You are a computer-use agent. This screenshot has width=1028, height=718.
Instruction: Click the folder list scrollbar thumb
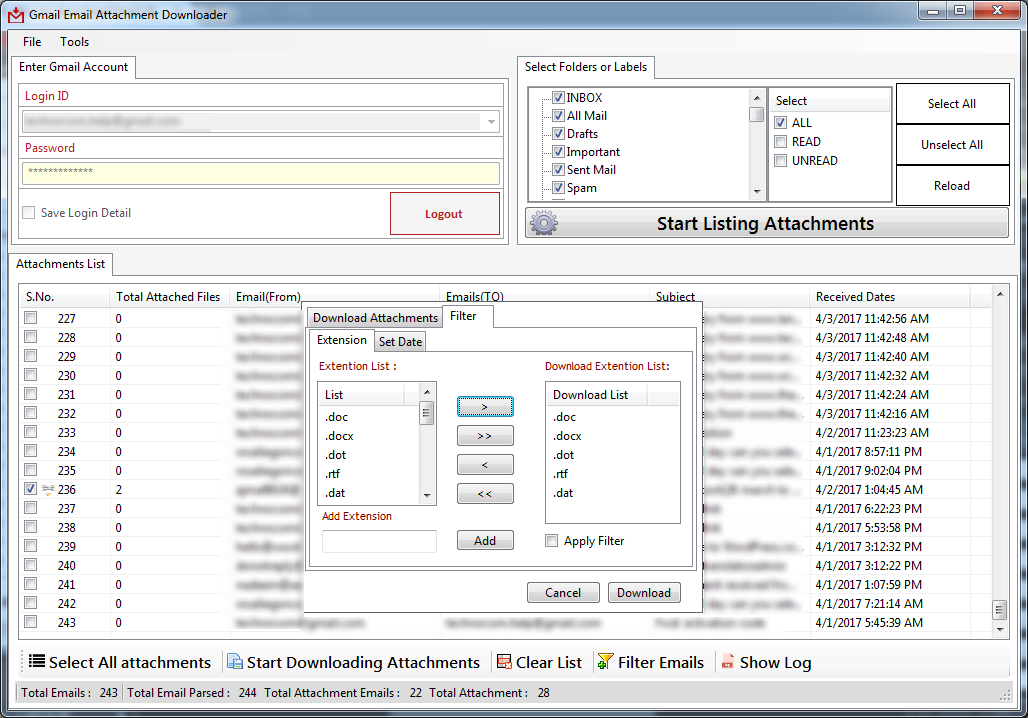(757, 115)
